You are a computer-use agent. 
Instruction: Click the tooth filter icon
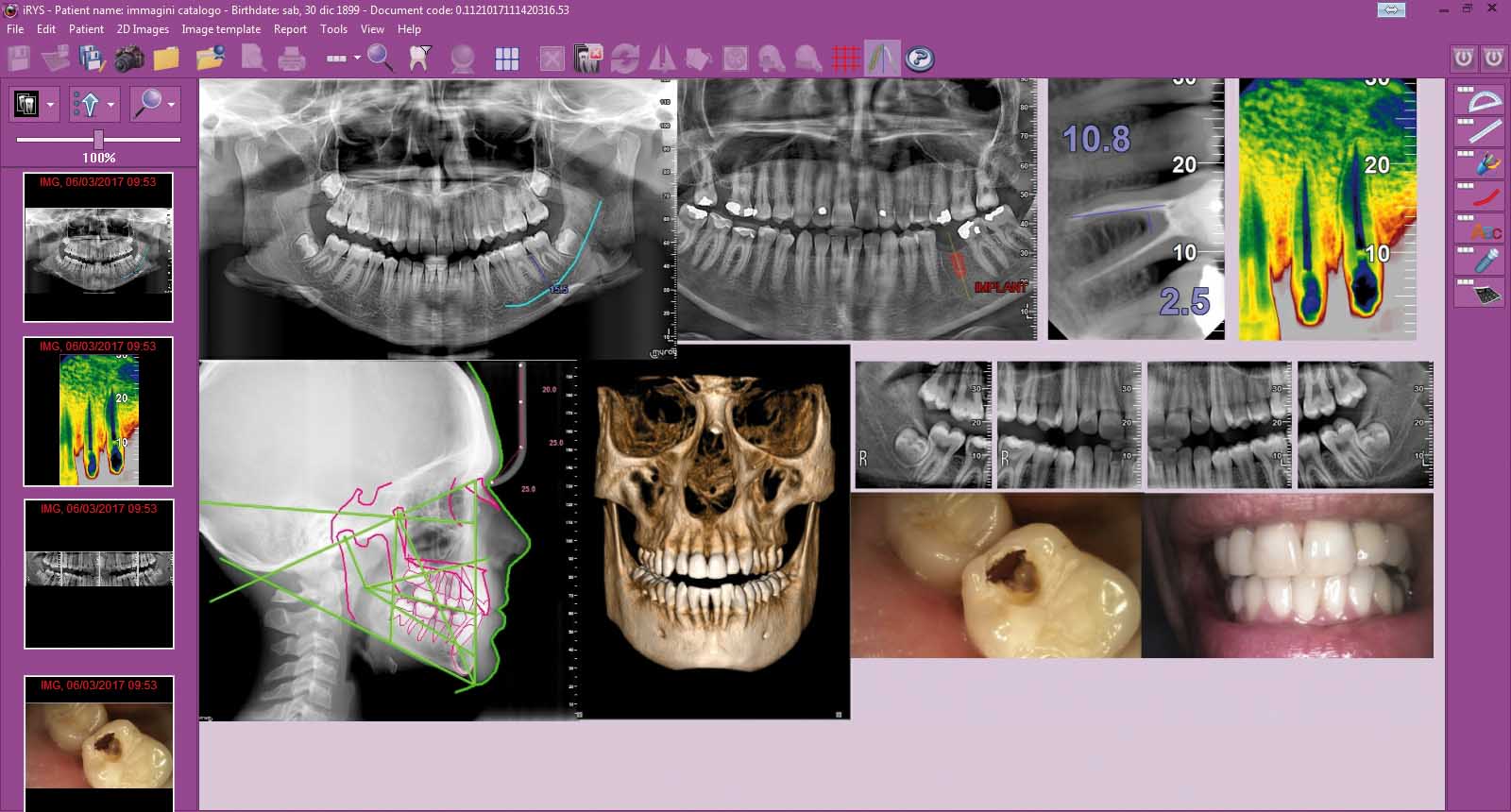point(419,59)
